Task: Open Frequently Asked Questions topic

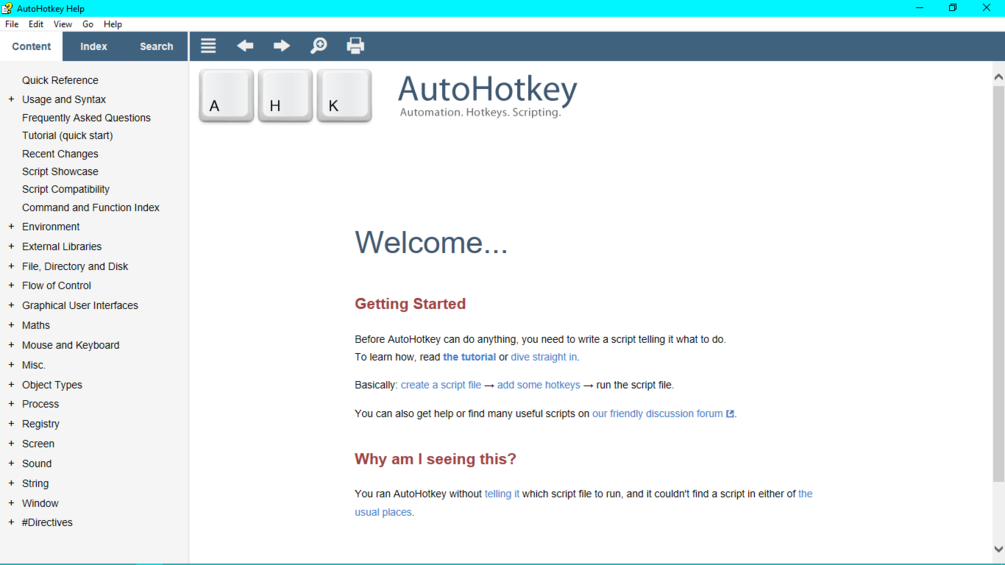Action: tap(87, 118)
